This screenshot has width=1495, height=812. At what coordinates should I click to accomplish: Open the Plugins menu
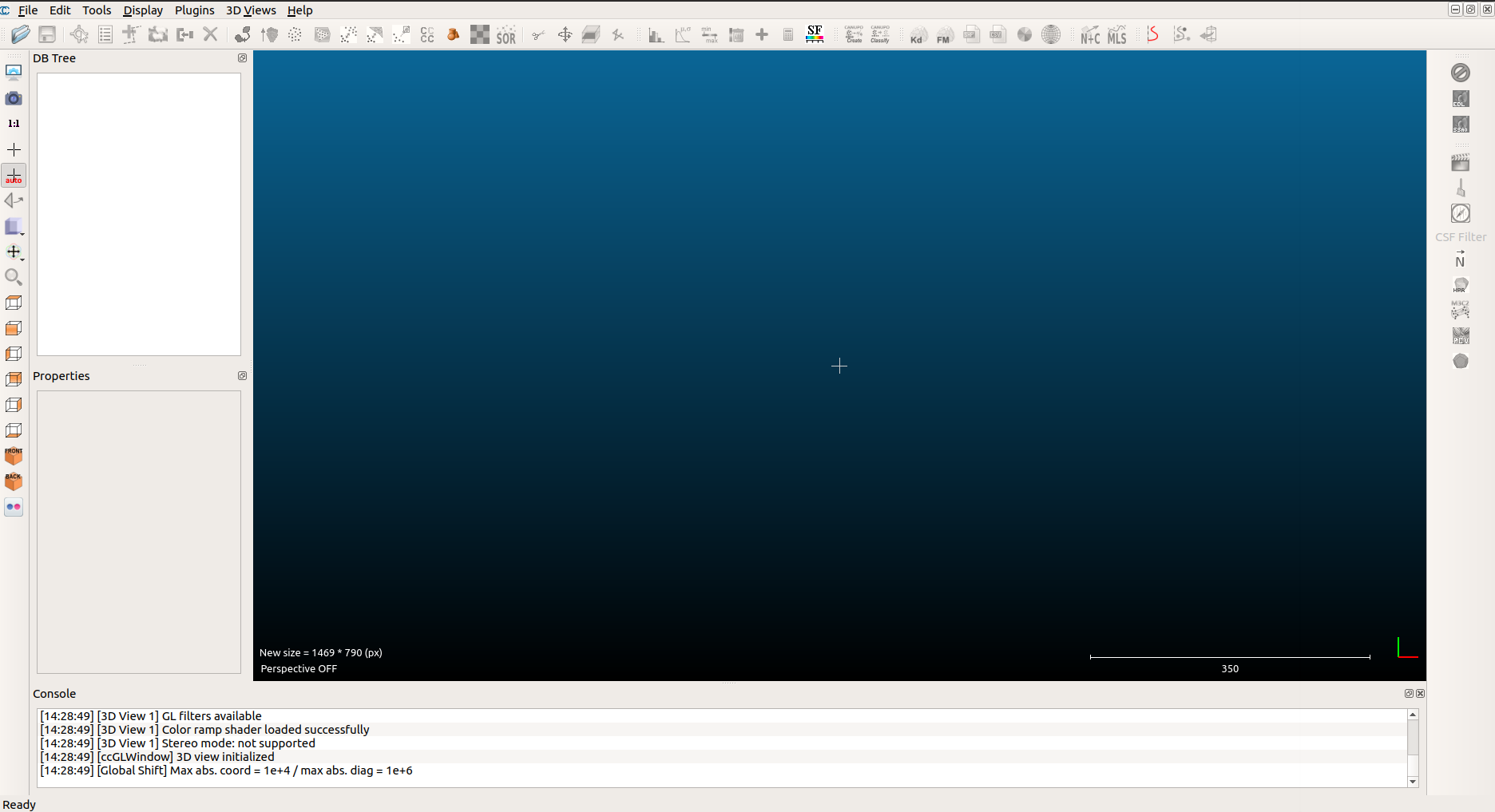194,10
